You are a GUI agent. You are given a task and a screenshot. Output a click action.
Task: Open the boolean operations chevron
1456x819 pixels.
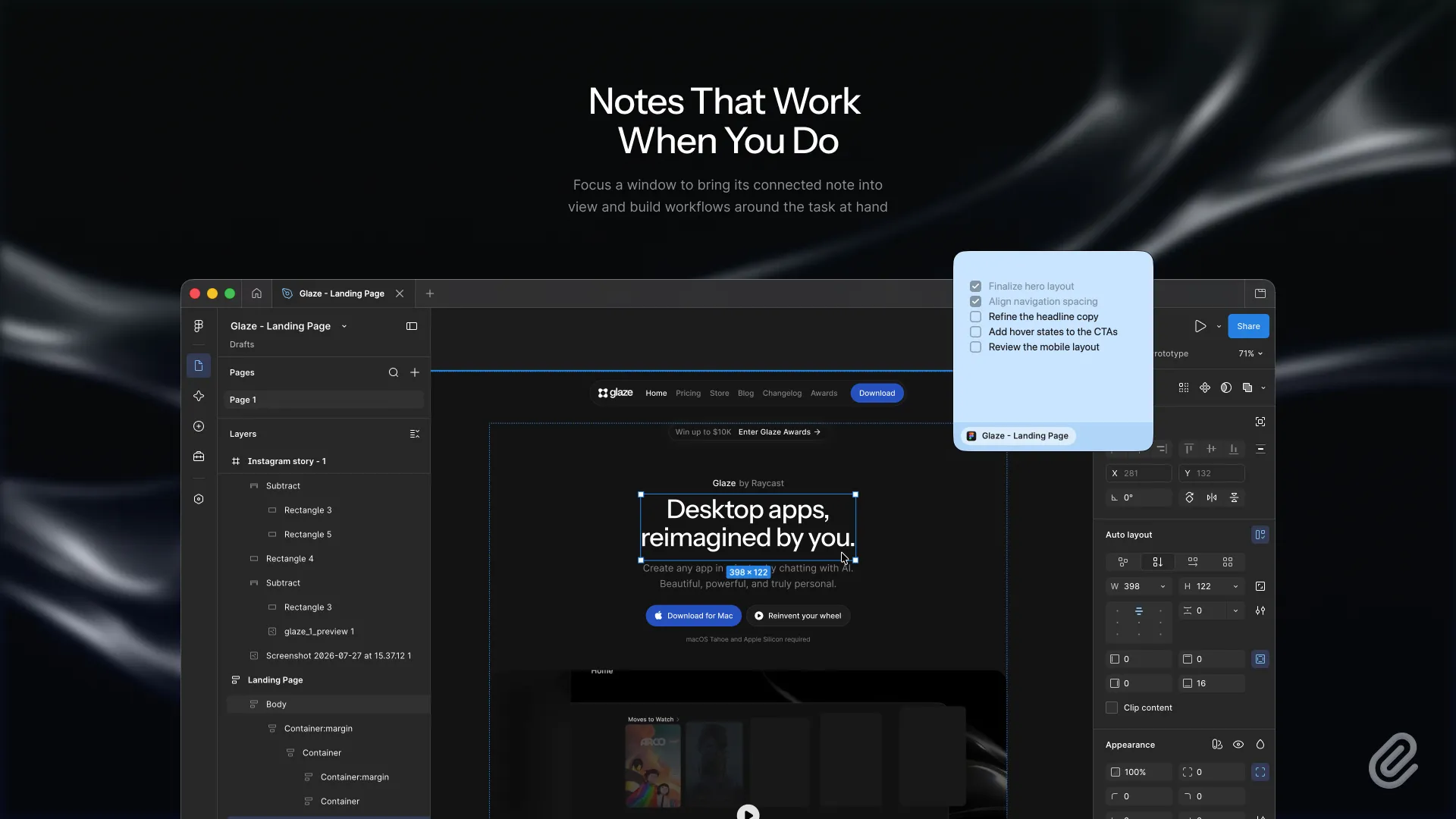pyautogui.click(x=1263, y=388)
